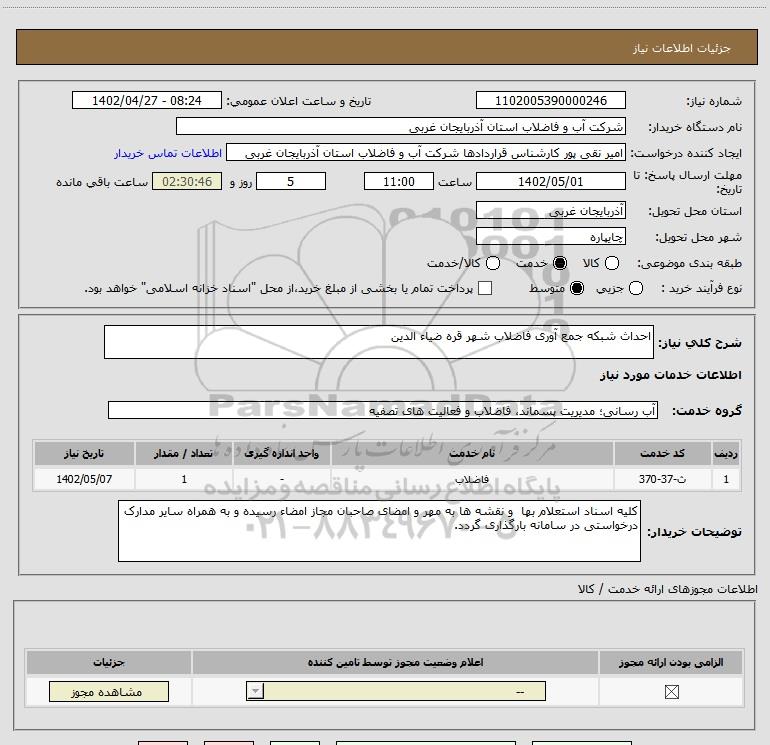This screenshot has width=770, height=745.
Task: Click quantity cell with value 1
Action: pos(184,479)
